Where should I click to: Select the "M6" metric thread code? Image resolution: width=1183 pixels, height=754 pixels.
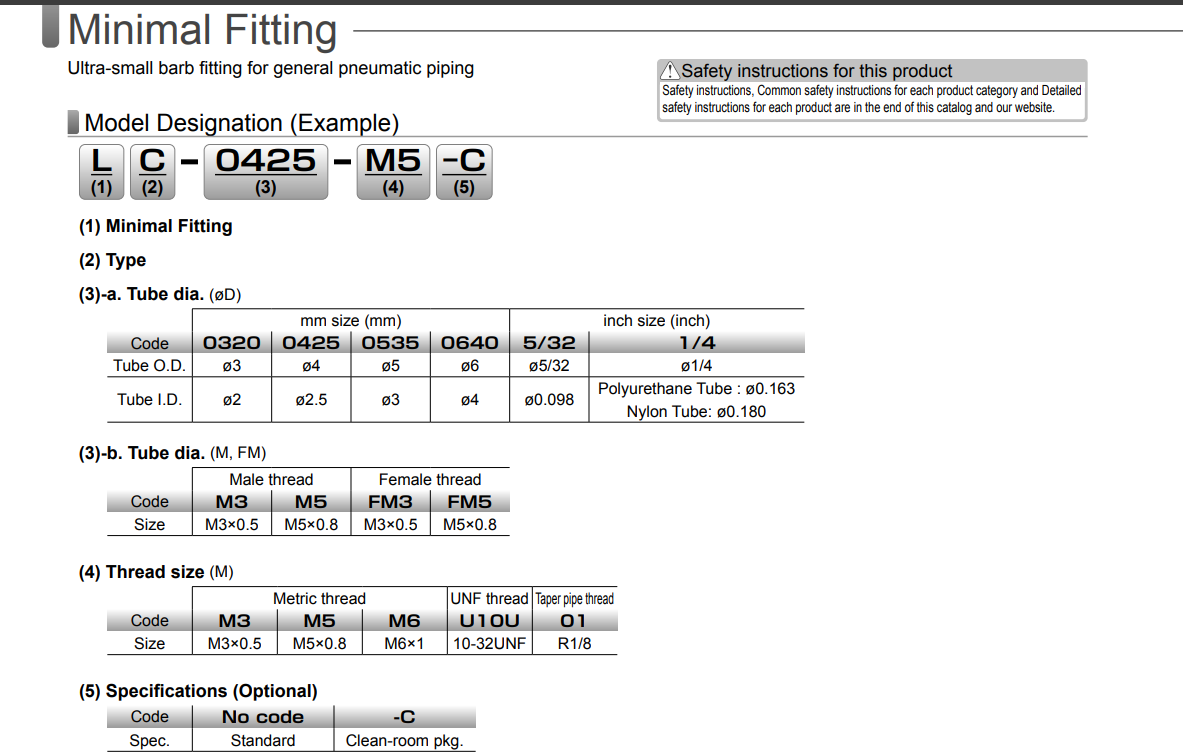[404, 621]
